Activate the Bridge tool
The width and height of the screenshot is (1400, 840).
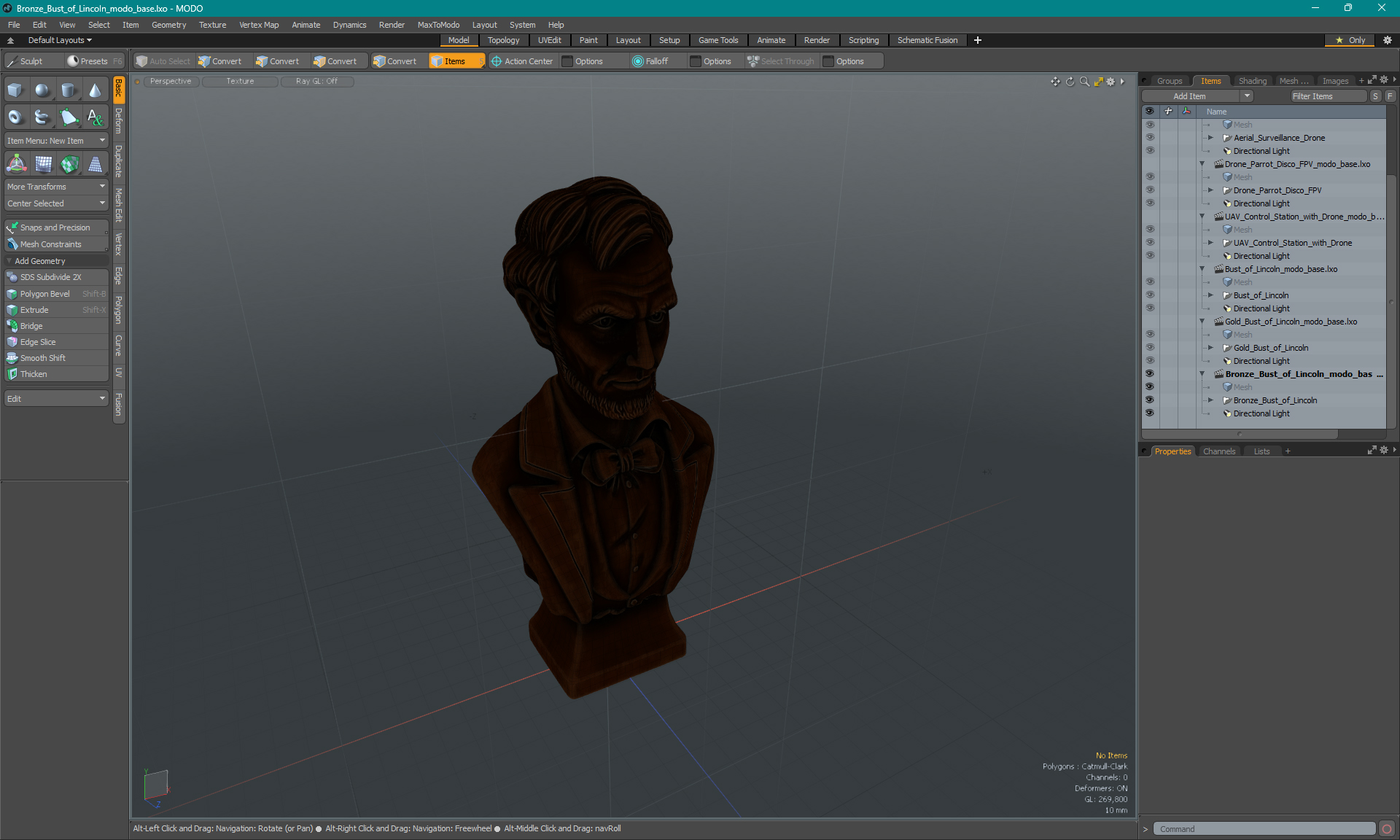coord(56,326)
